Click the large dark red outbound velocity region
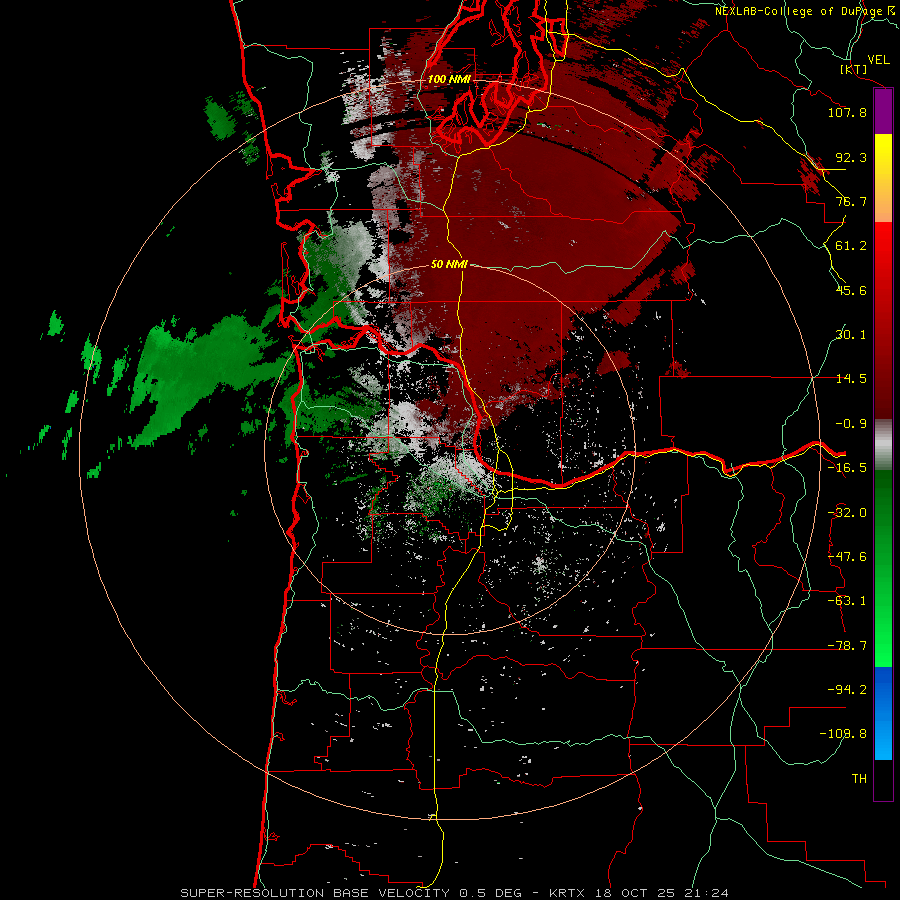The image size is (900, 900). coord(540,230)
